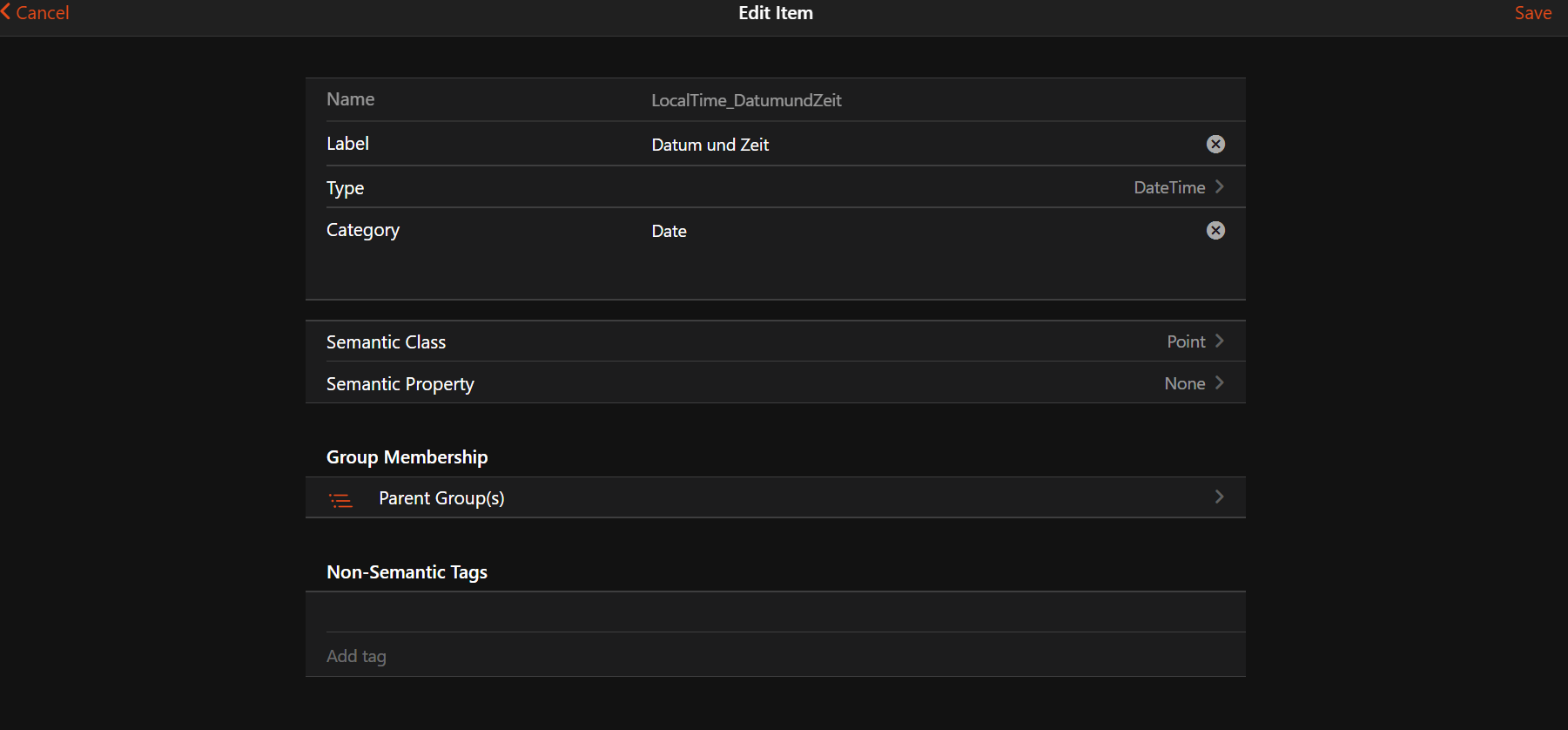Click the chevron on Parent Group(s) row
This screenshot has height=730, width=1568.
1220,497
